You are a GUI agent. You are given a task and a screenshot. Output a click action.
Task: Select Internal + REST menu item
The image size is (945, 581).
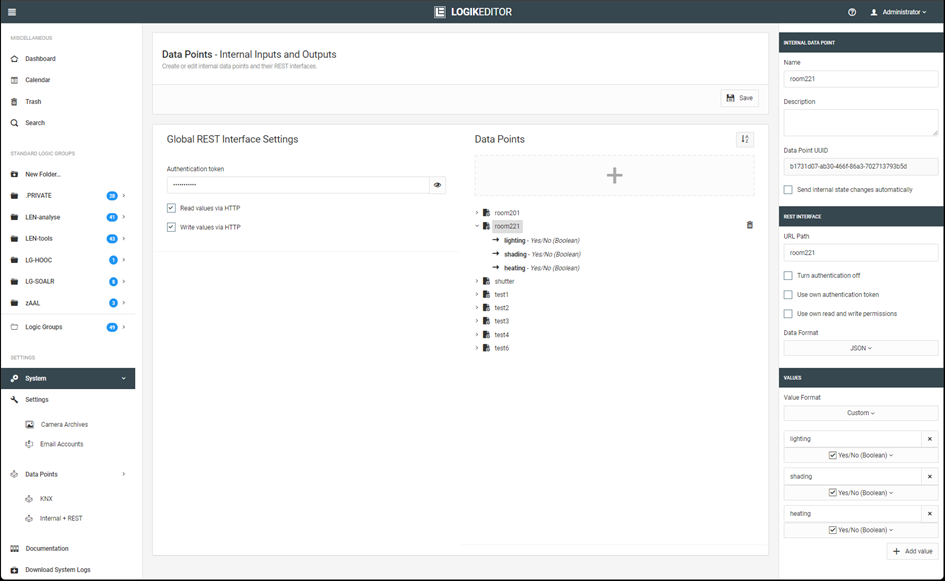click(x=61, y=518)
